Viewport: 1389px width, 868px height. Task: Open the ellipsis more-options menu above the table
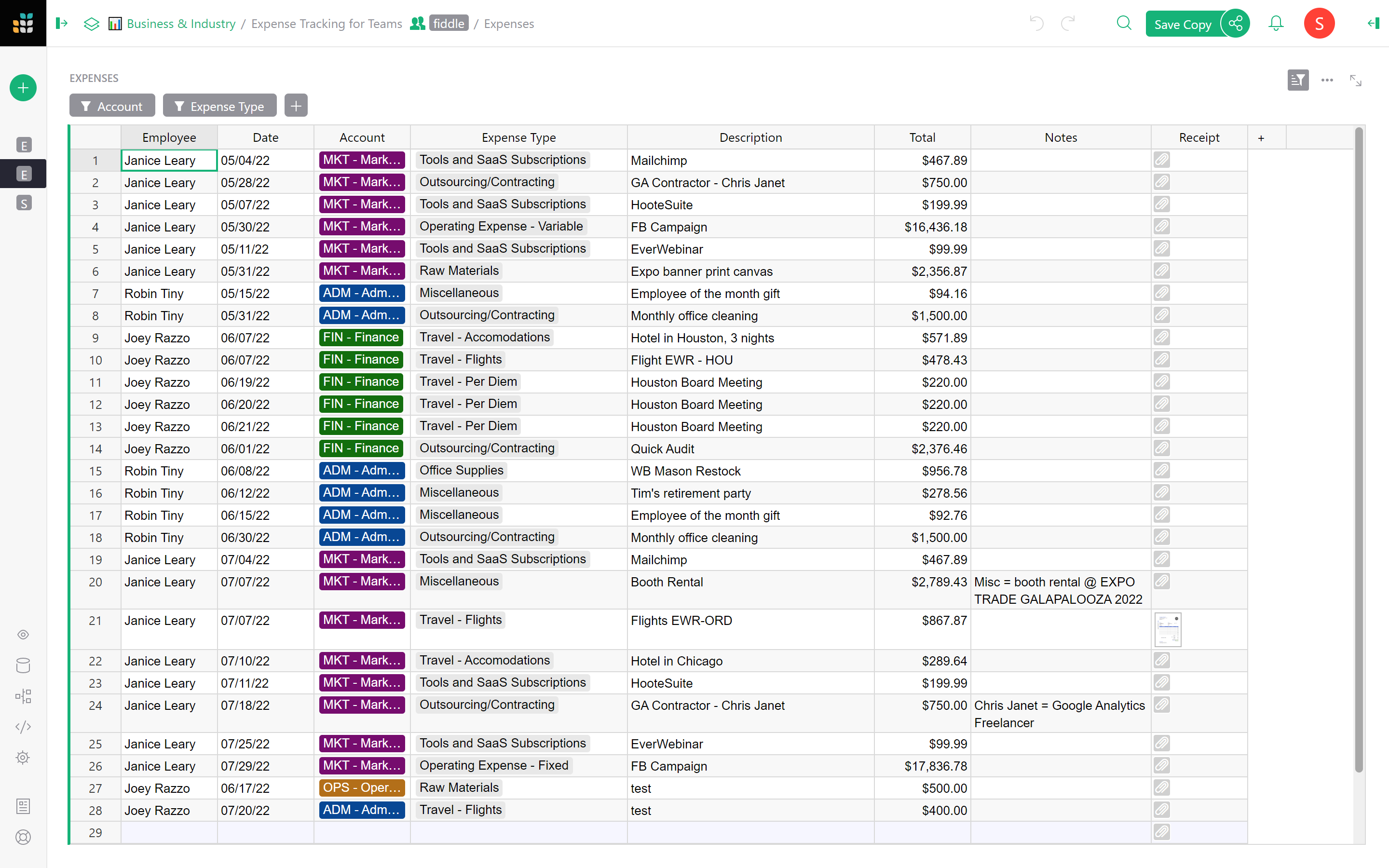1327,81
